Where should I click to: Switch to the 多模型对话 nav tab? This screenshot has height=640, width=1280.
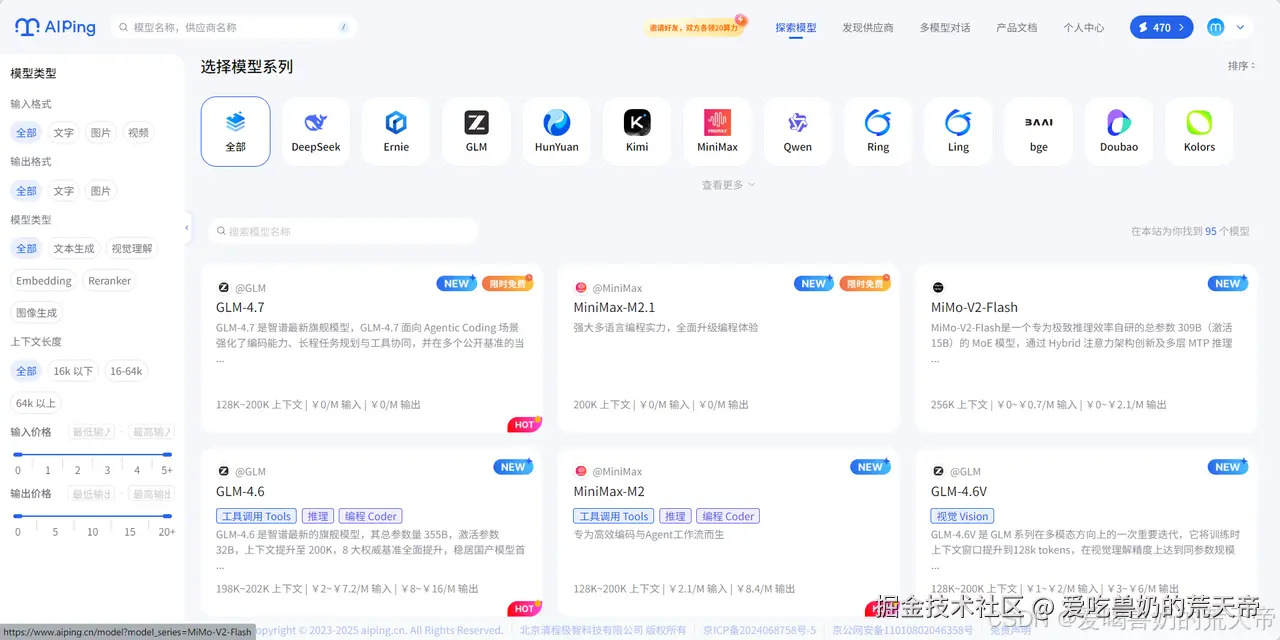coord(943,28)
